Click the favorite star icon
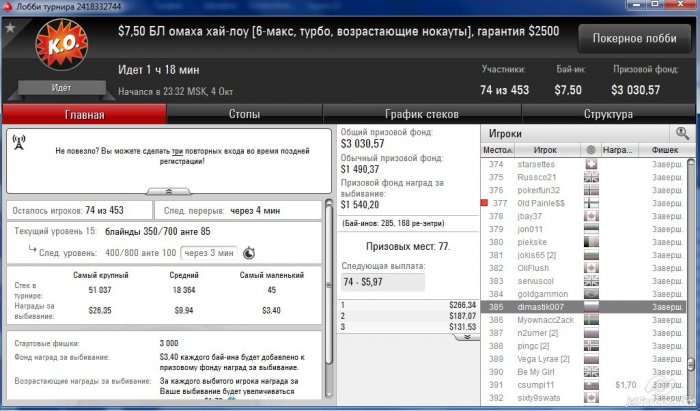 10,27
